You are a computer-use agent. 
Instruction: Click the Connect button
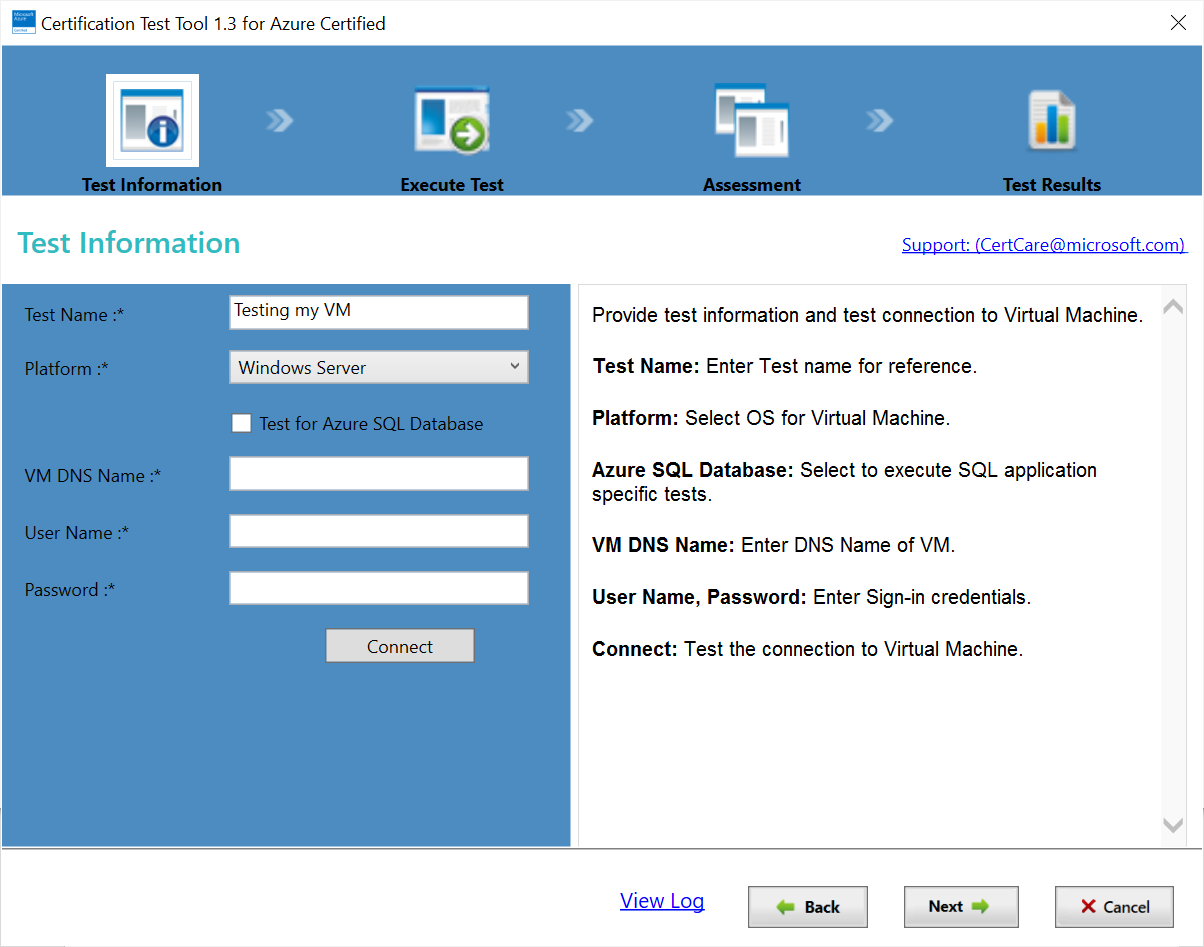[x=400, y=646]
